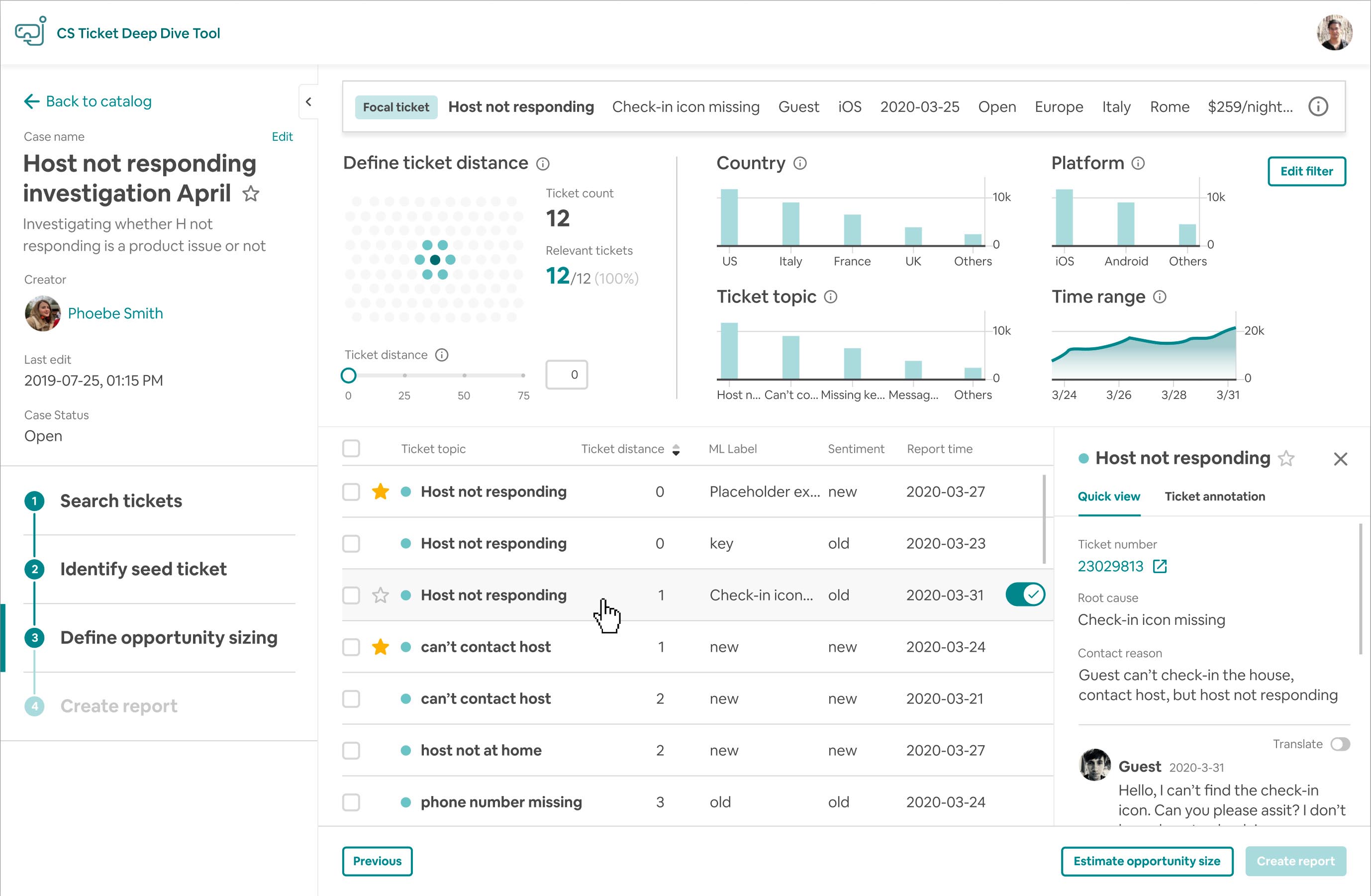Star the case name title
The image size is (1371, 896).
[x=251, y=194]
